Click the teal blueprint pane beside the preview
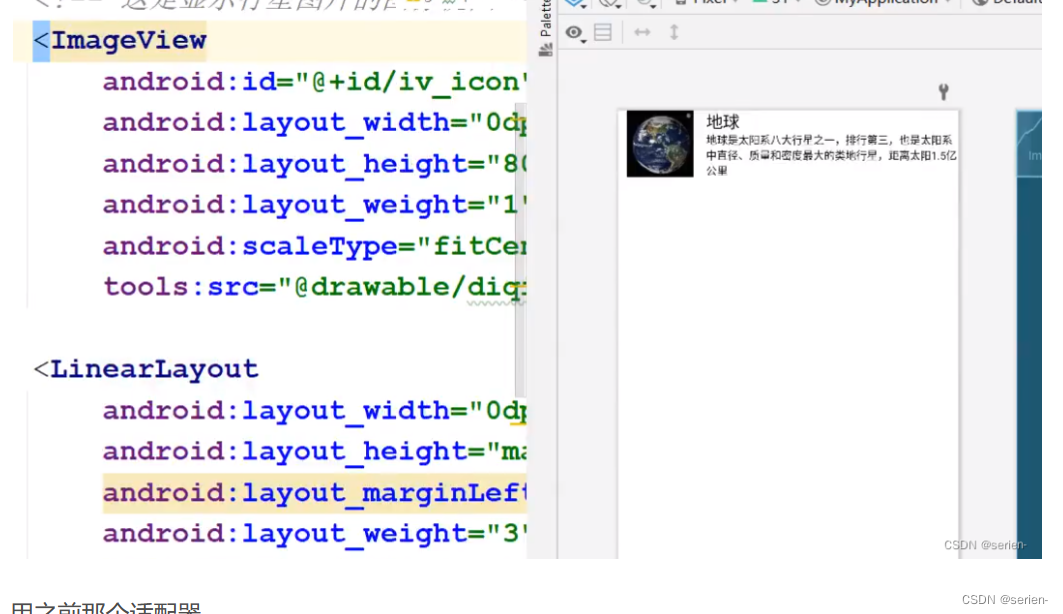 (1028, 334)
